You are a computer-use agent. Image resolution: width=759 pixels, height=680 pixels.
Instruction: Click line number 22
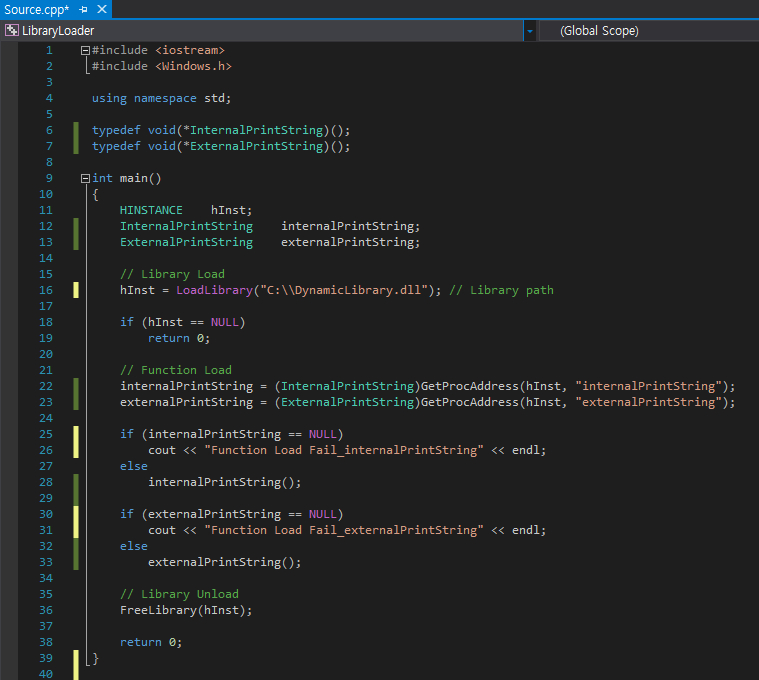[x=46, y=386]
